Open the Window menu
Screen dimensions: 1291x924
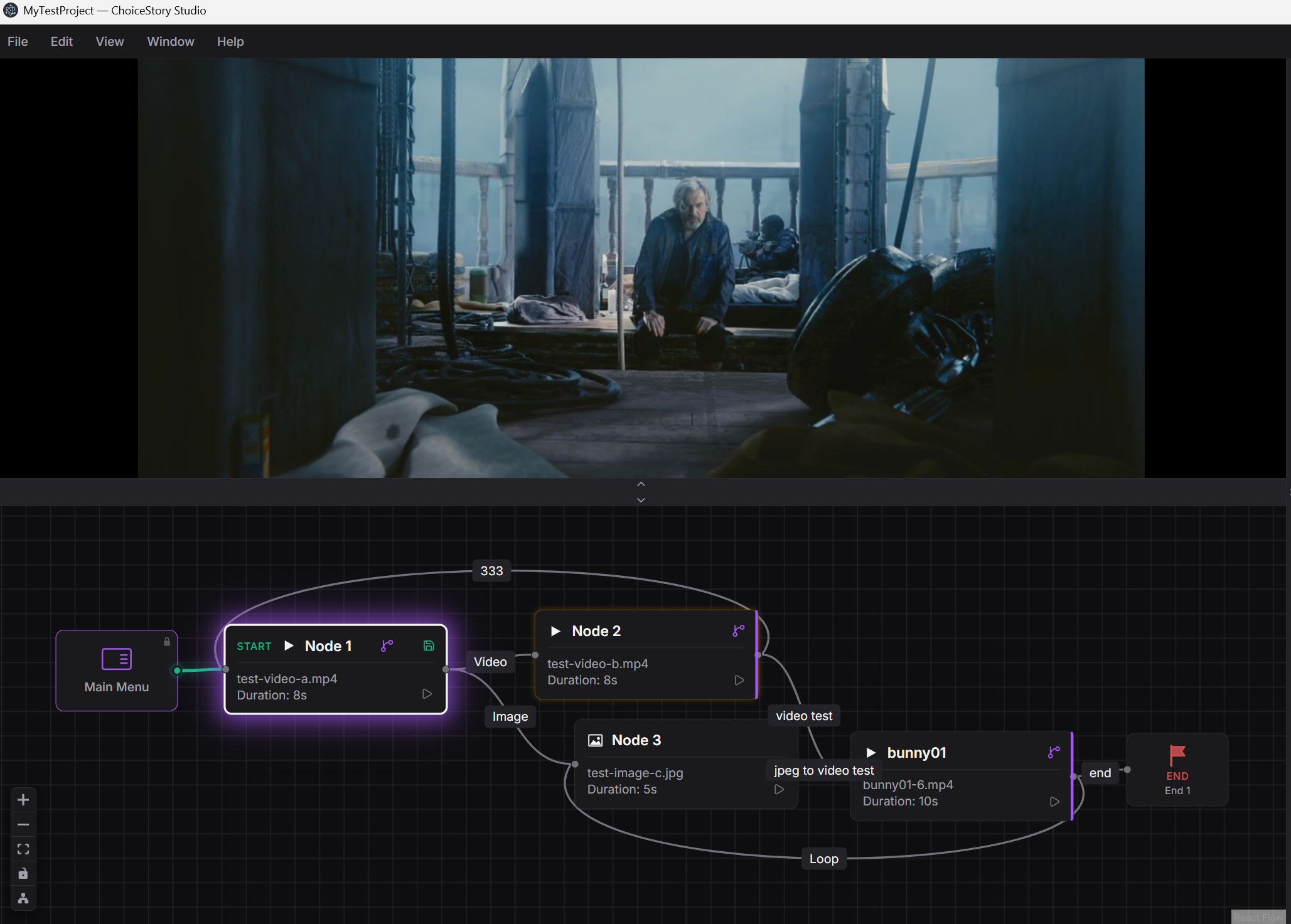(171, 41)
